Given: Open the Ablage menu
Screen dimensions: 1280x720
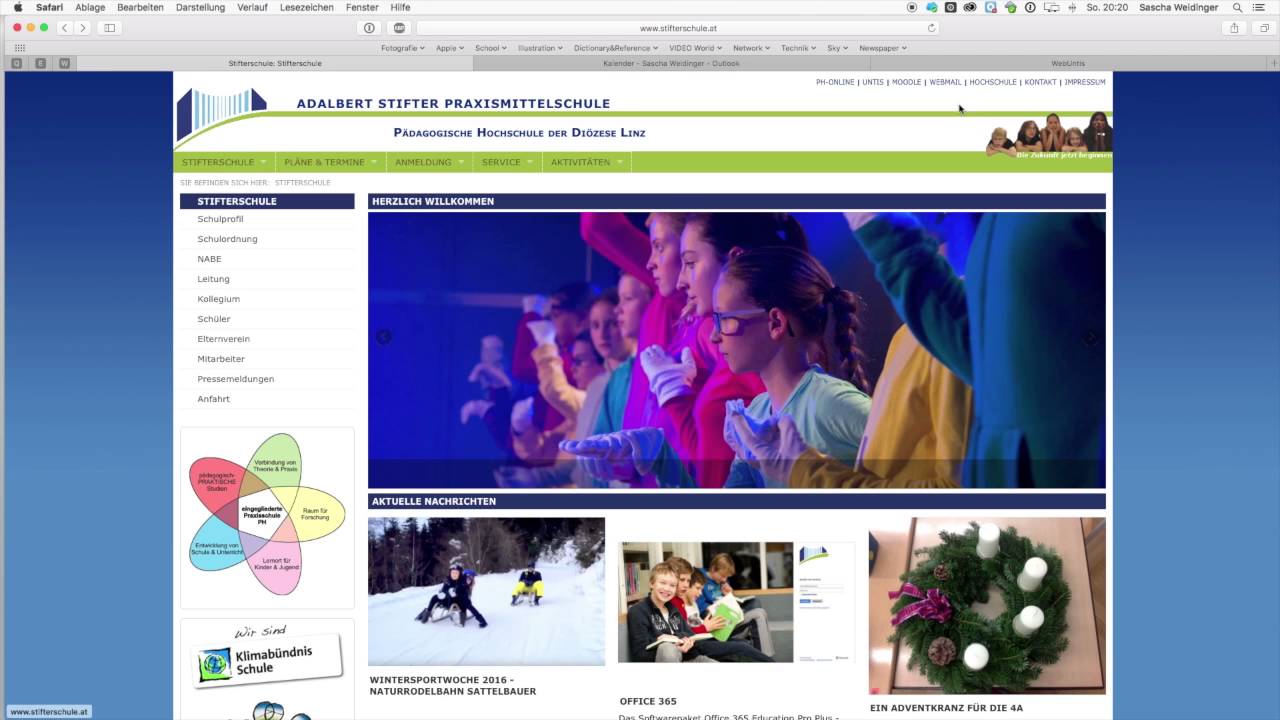Looking at the screenshot, I should pos(90,7).
